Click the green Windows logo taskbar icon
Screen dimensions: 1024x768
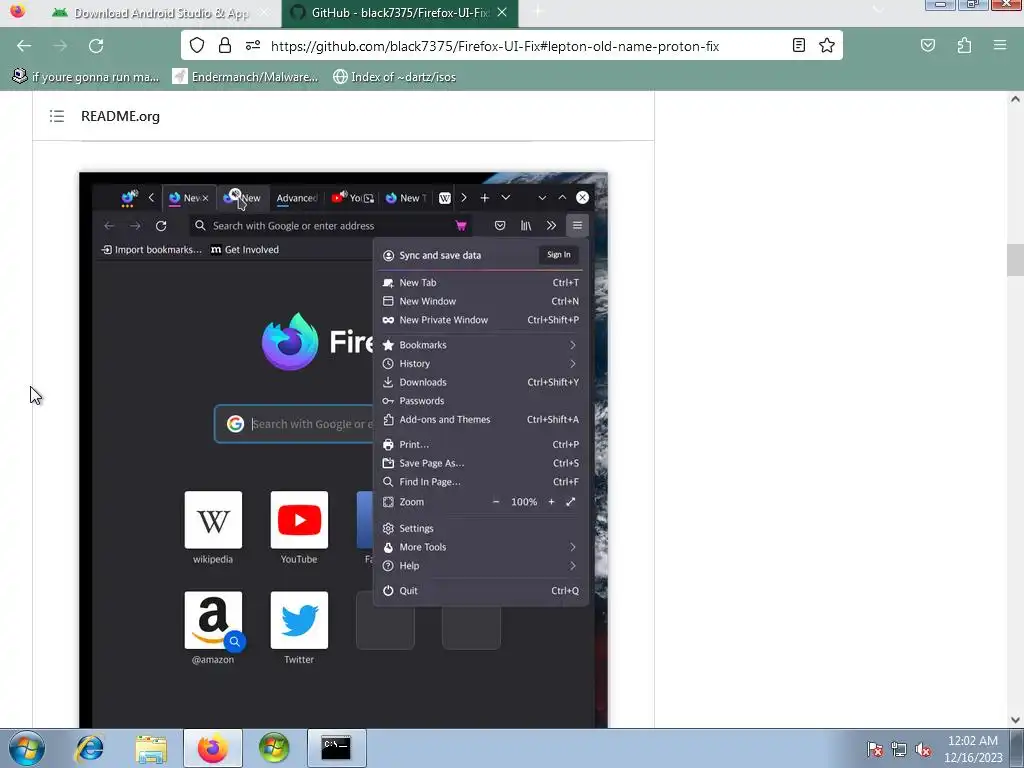[x=274, y=748]
